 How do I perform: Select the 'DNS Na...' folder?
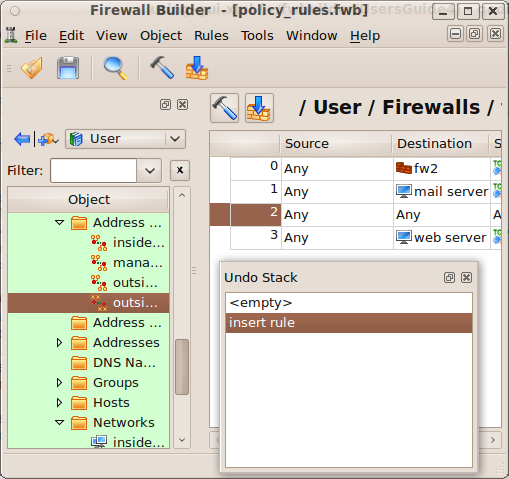click(113, 363)
